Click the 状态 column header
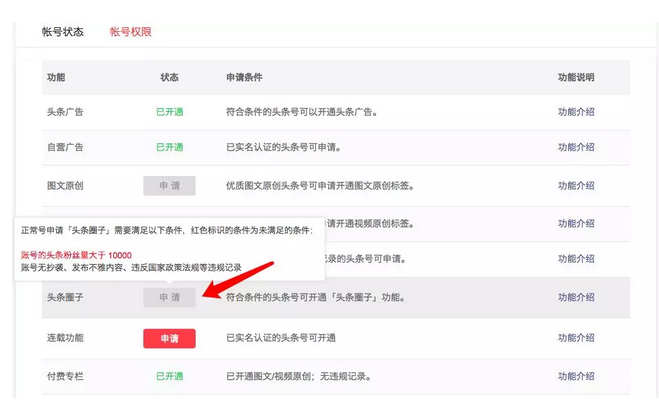 pos(169,77)
